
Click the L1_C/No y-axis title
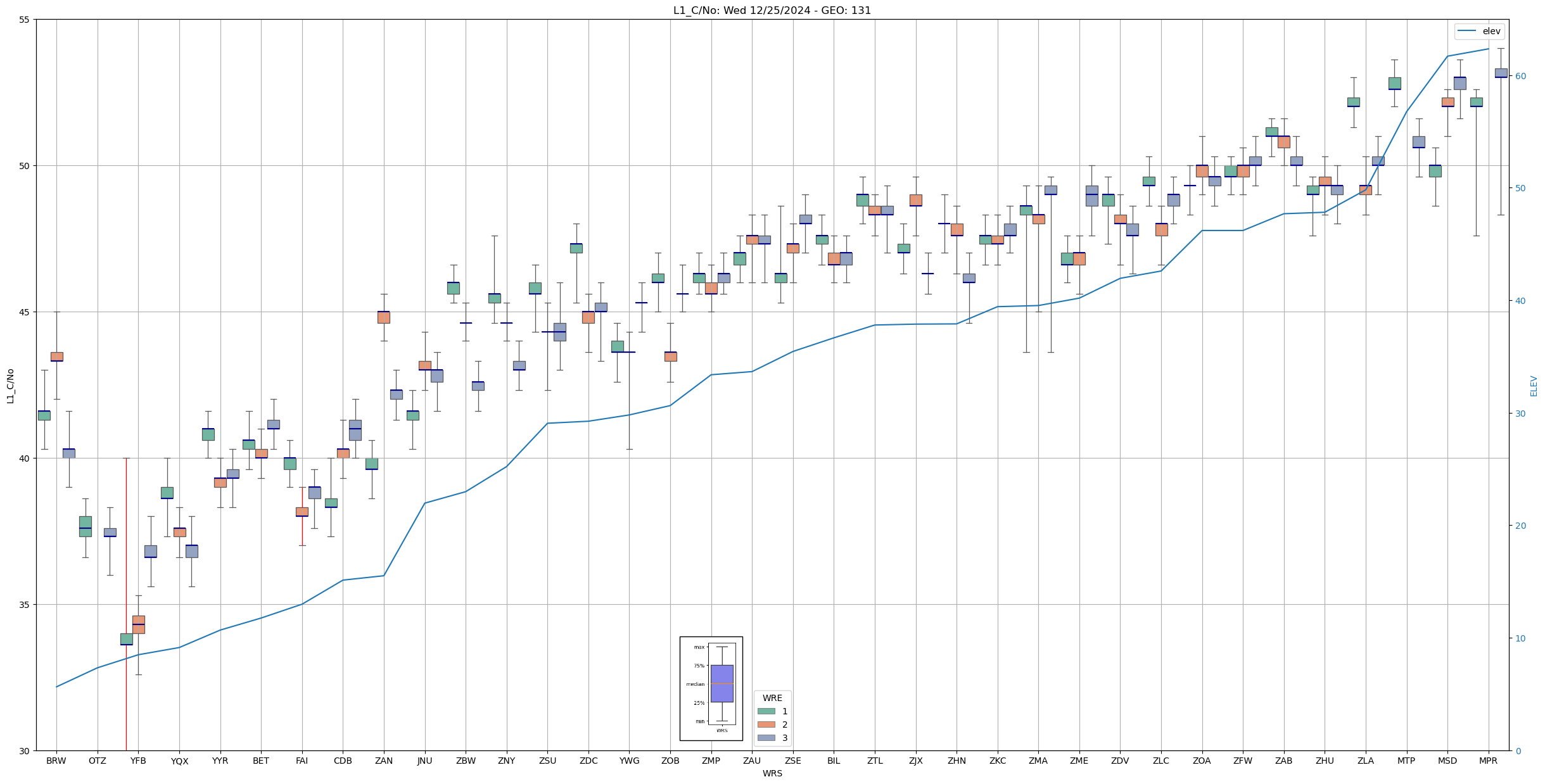click(10, 386)
